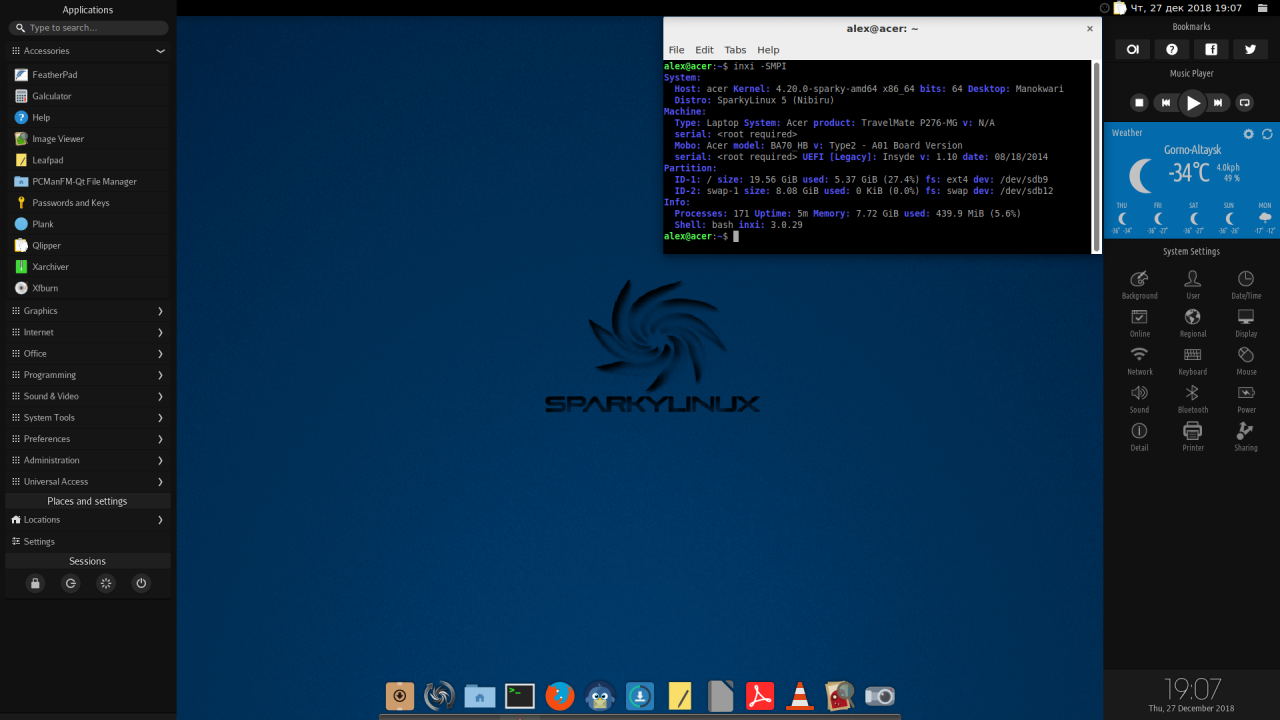Open Regional system settings

[x=1192, y=323]
